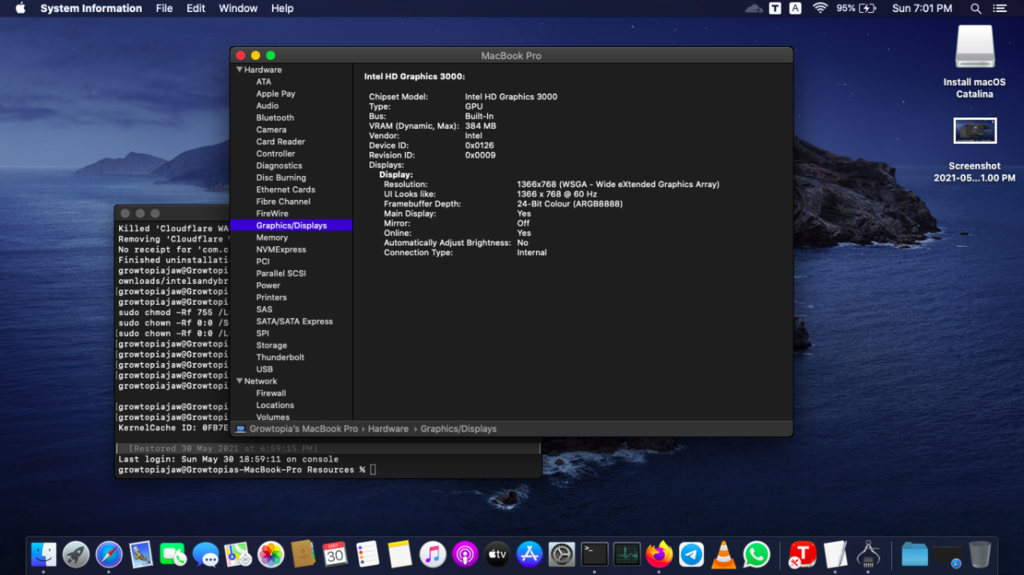Click the Terminal window command prompt line
This screenshot has height=575, width=1024.
click(x=248, y=470)
